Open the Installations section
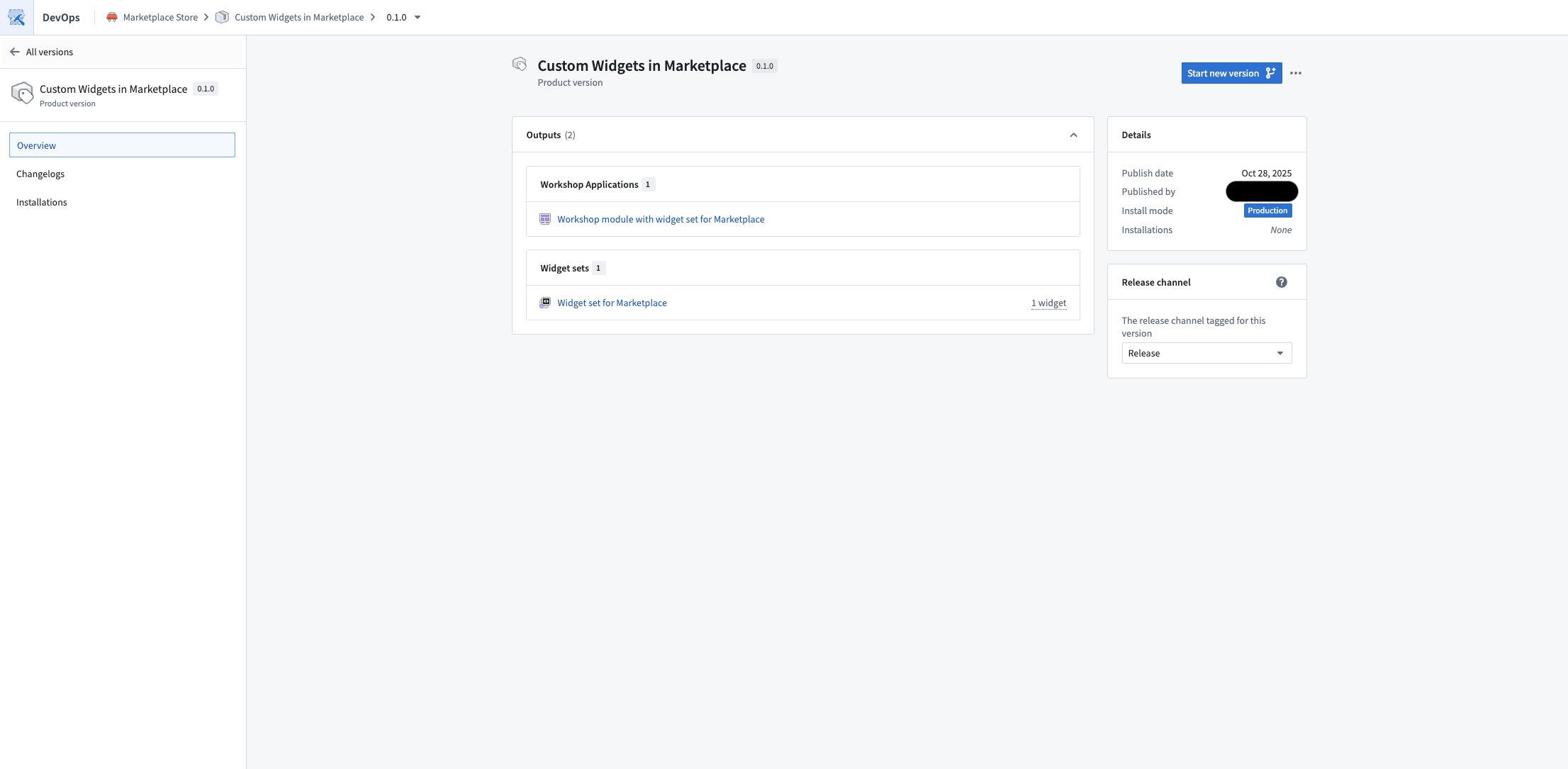 click(x=41, y=202)
